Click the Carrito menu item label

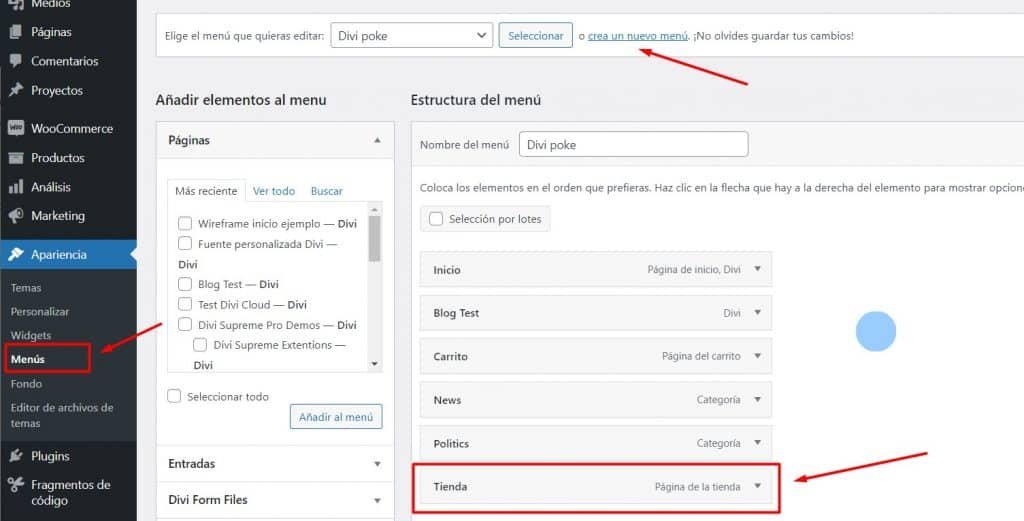tap(450, 356)
